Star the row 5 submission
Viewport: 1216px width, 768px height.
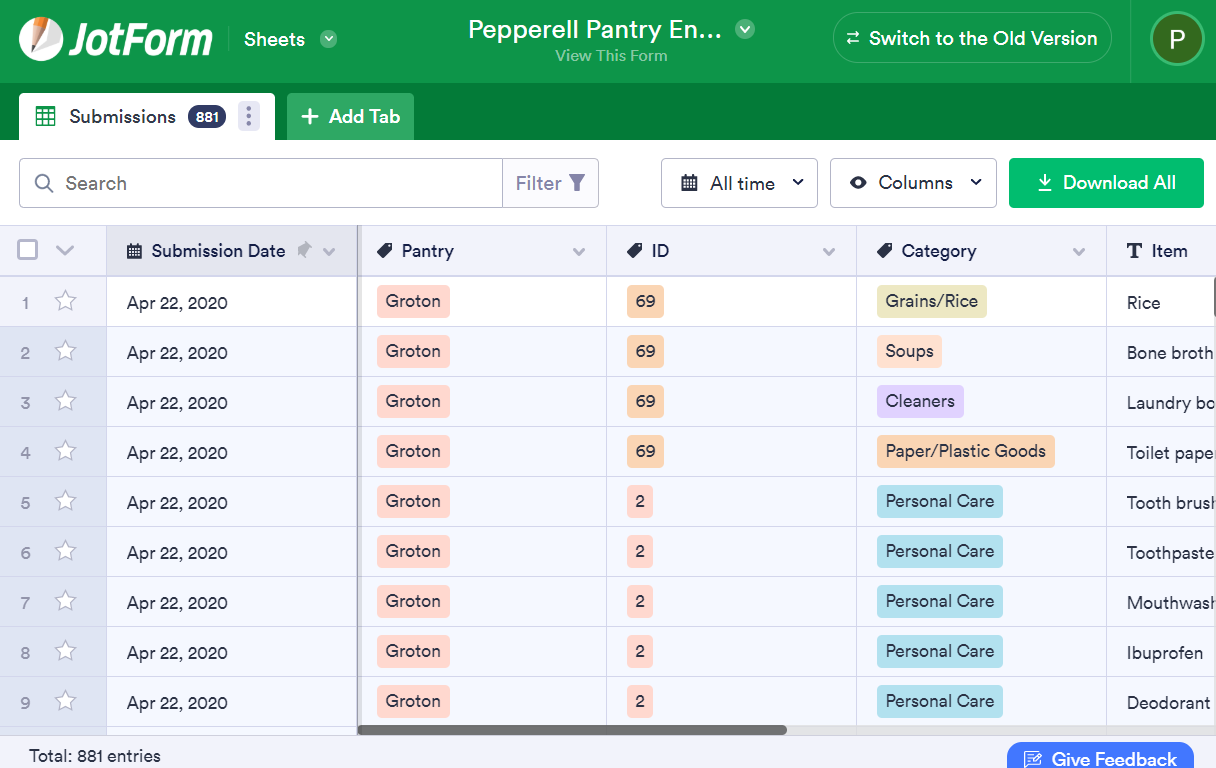66,502
